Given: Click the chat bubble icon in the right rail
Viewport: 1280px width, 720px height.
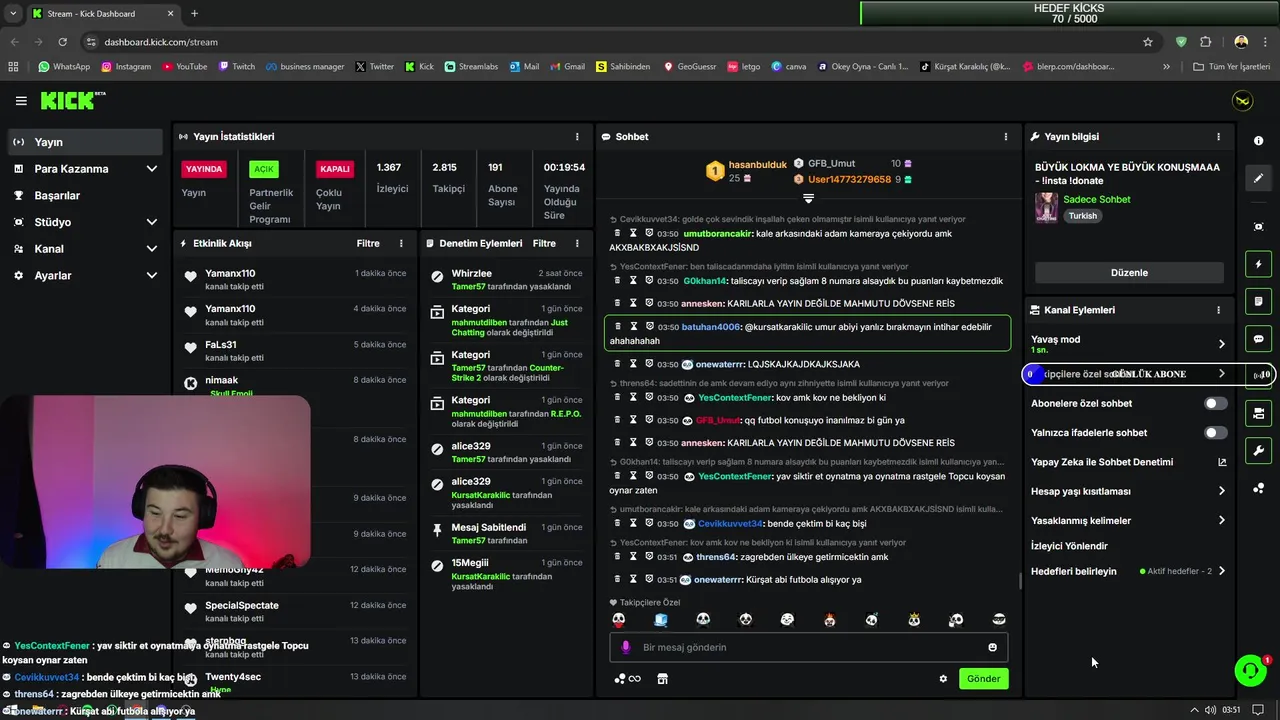Looking at the screenshot, I should coord(1258,338).
